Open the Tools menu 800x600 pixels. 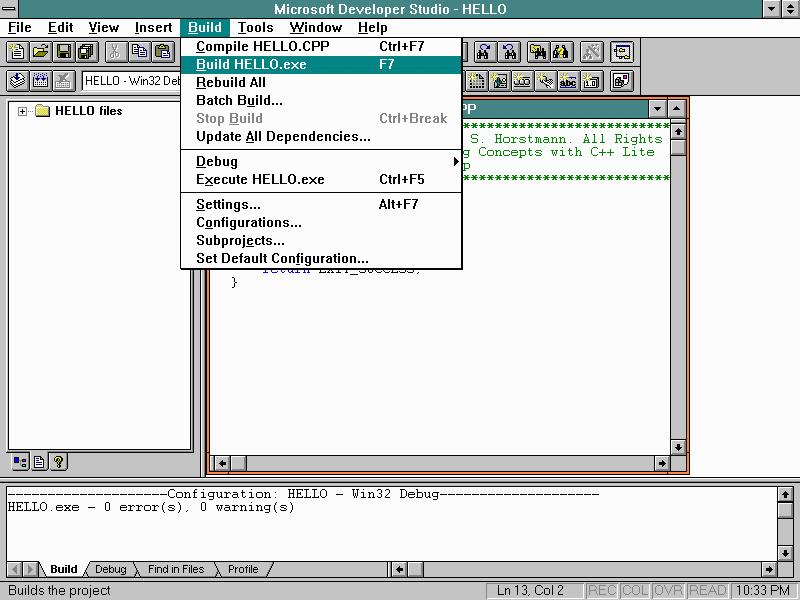[255, 27]
